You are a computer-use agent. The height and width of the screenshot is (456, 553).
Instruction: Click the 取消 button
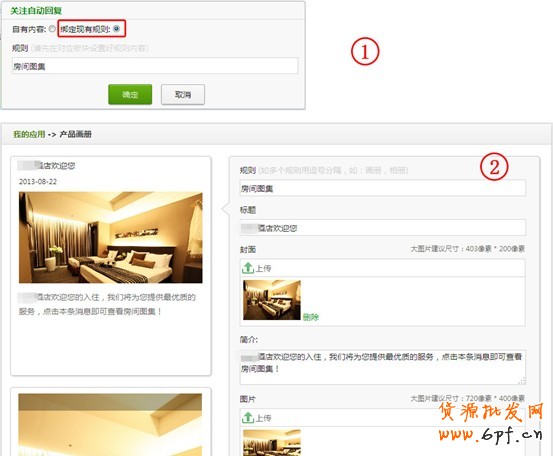(x=183, y=94)
